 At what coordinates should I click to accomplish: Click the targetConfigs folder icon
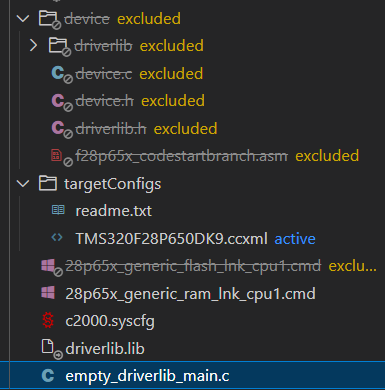pyautogui.click(x=48, y=183)
